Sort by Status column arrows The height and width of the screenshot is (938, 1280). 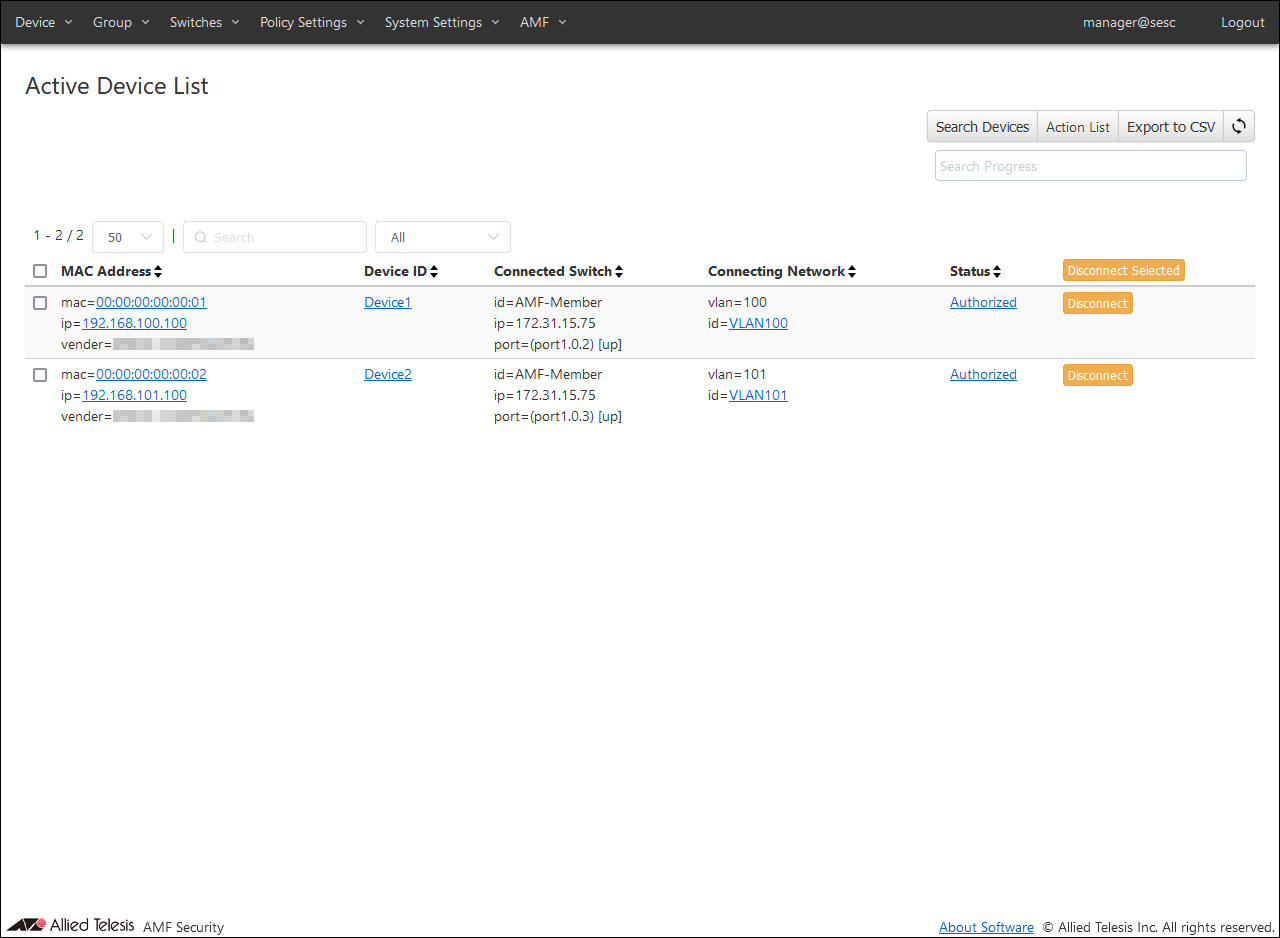997,272
